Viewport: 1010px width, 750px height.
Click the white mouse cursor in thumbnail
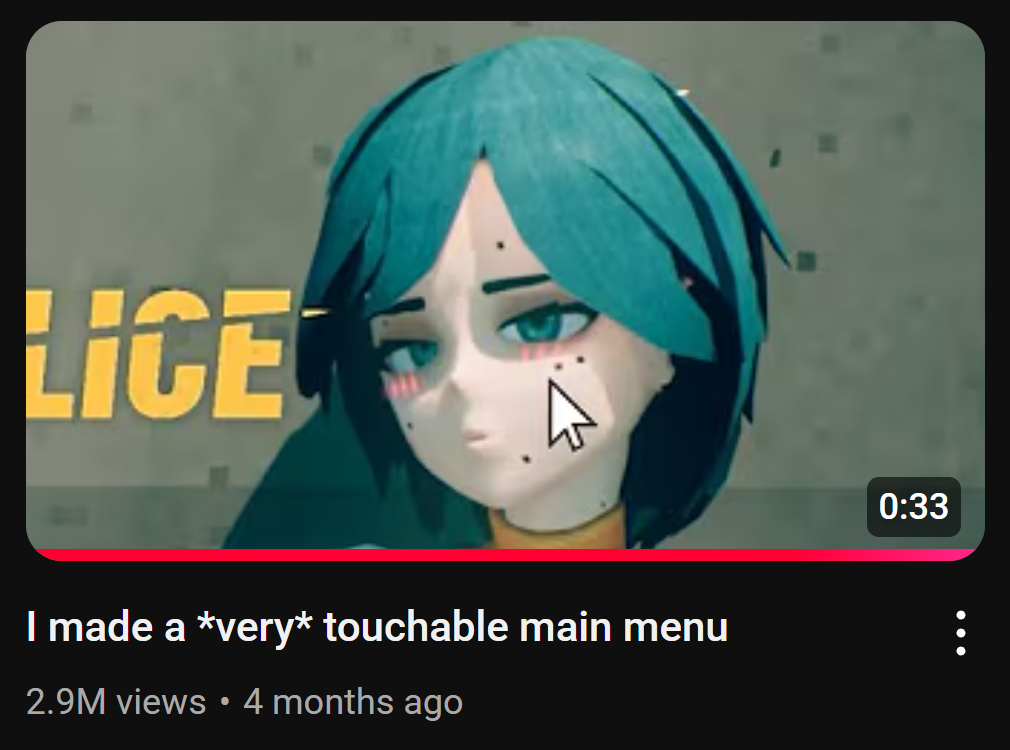pos(570,414)
